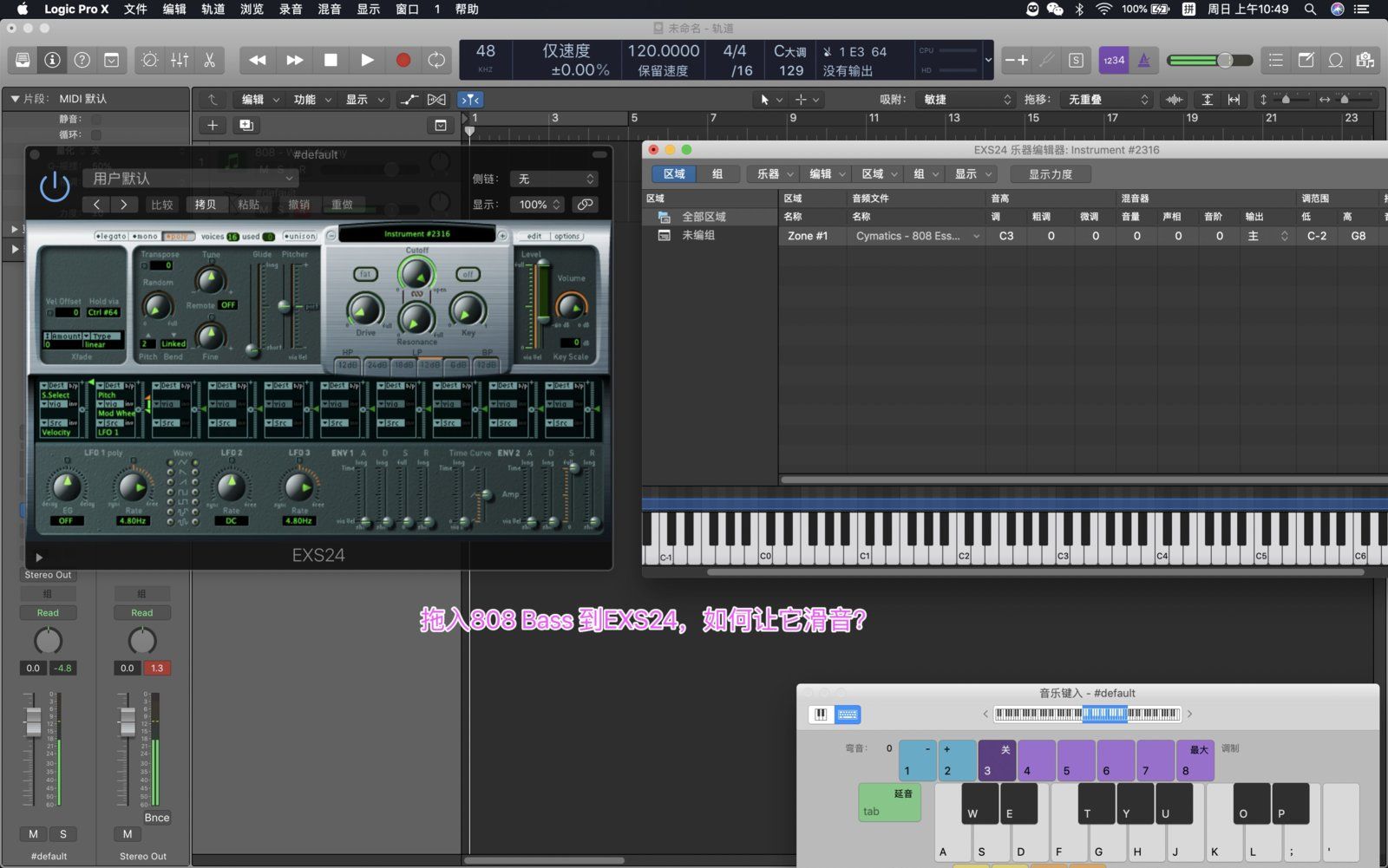Open the EXS24 options button
The width and height of the screenshot is (1388, 868).
pyautogui.click(x=567, y=236)
